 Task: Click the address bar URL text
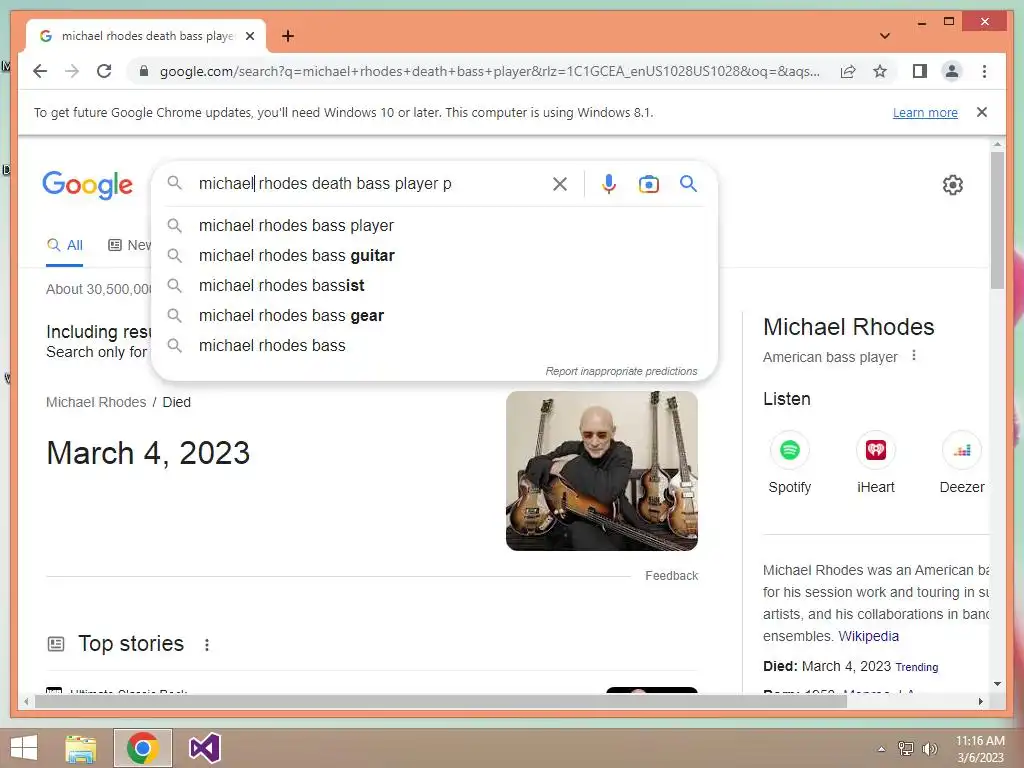pos(489,71)
